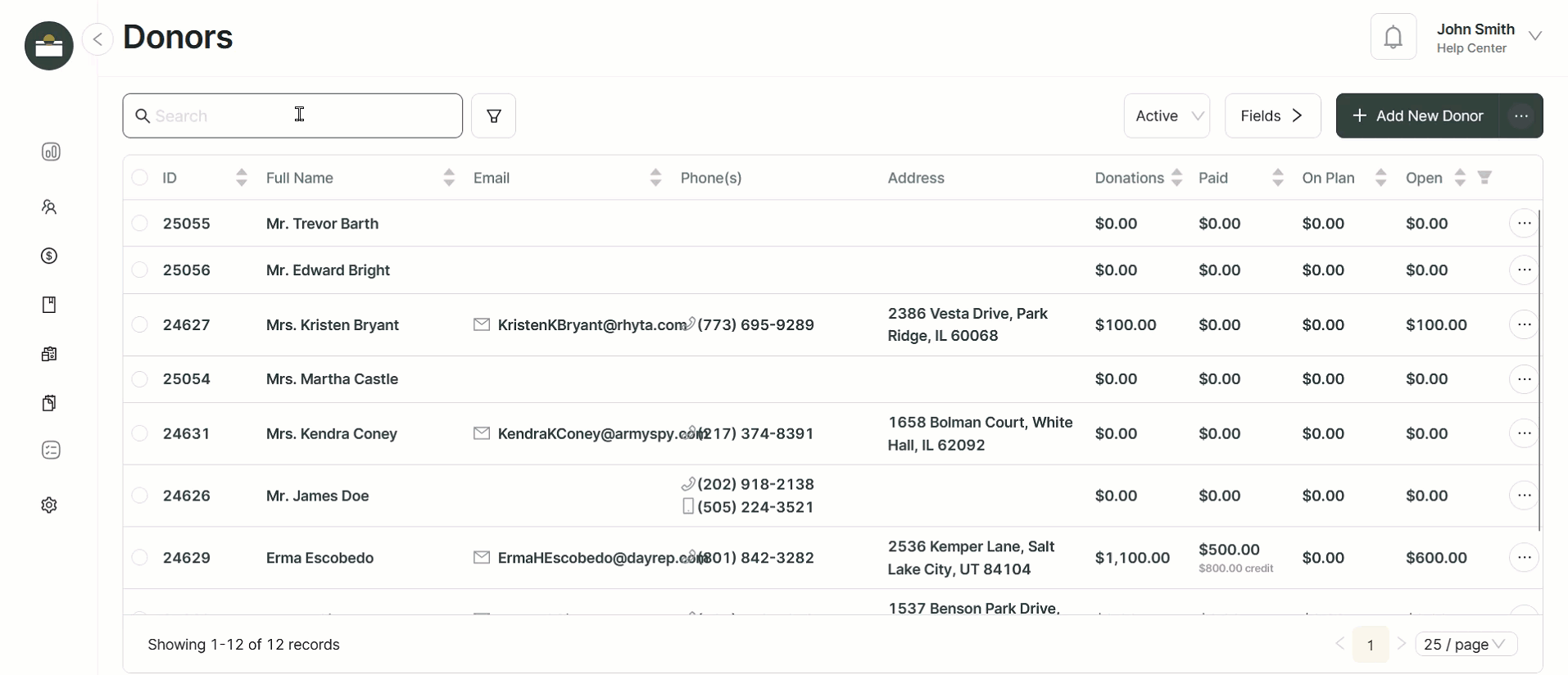The image size is (1568, 675).
Task: Open the sidebar icon below the book icon
Action: pyautogui.click(x=49, y=354)
